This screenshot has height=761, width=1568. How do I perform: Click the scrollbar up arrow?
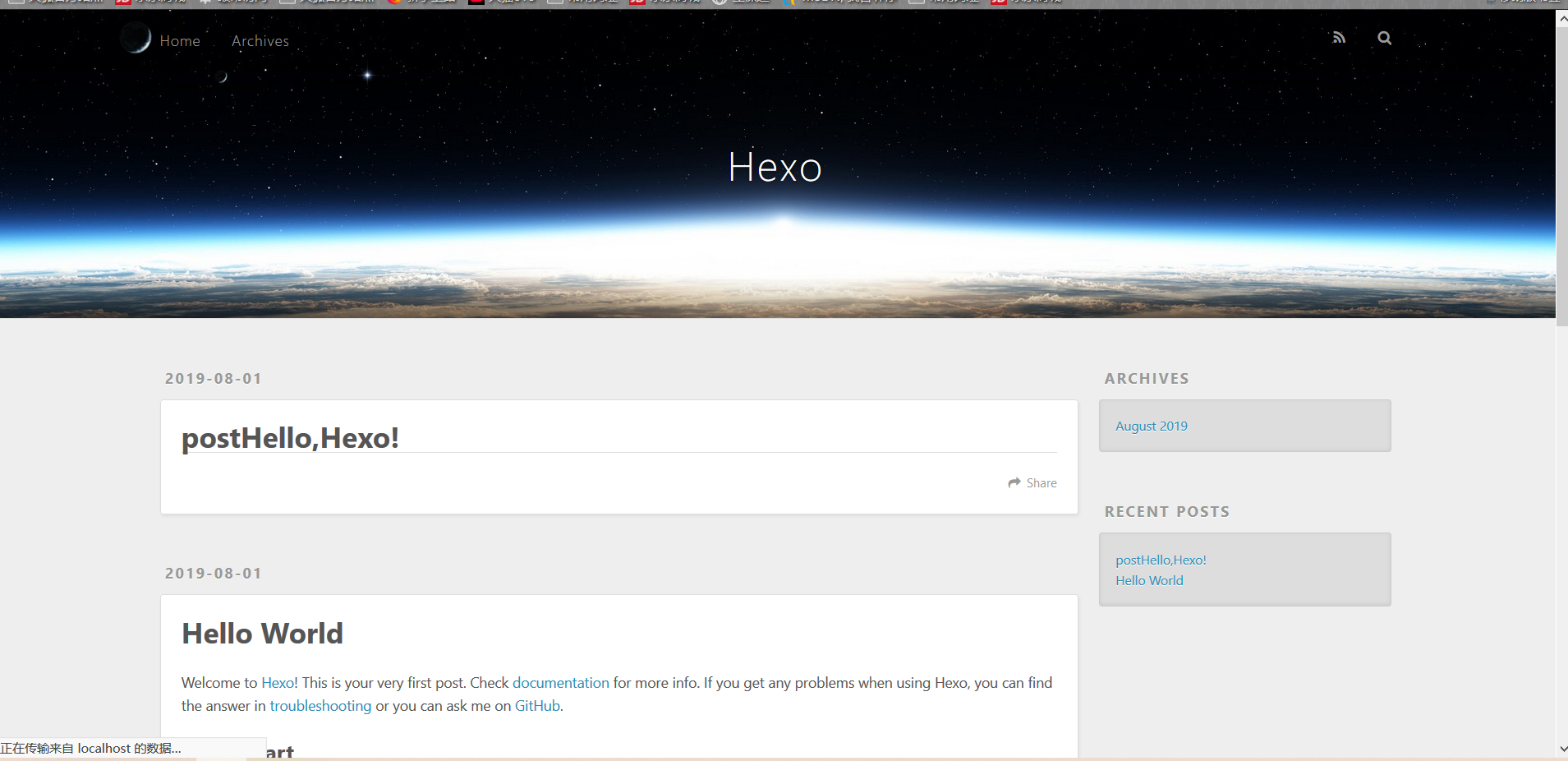click(1561, 18)
